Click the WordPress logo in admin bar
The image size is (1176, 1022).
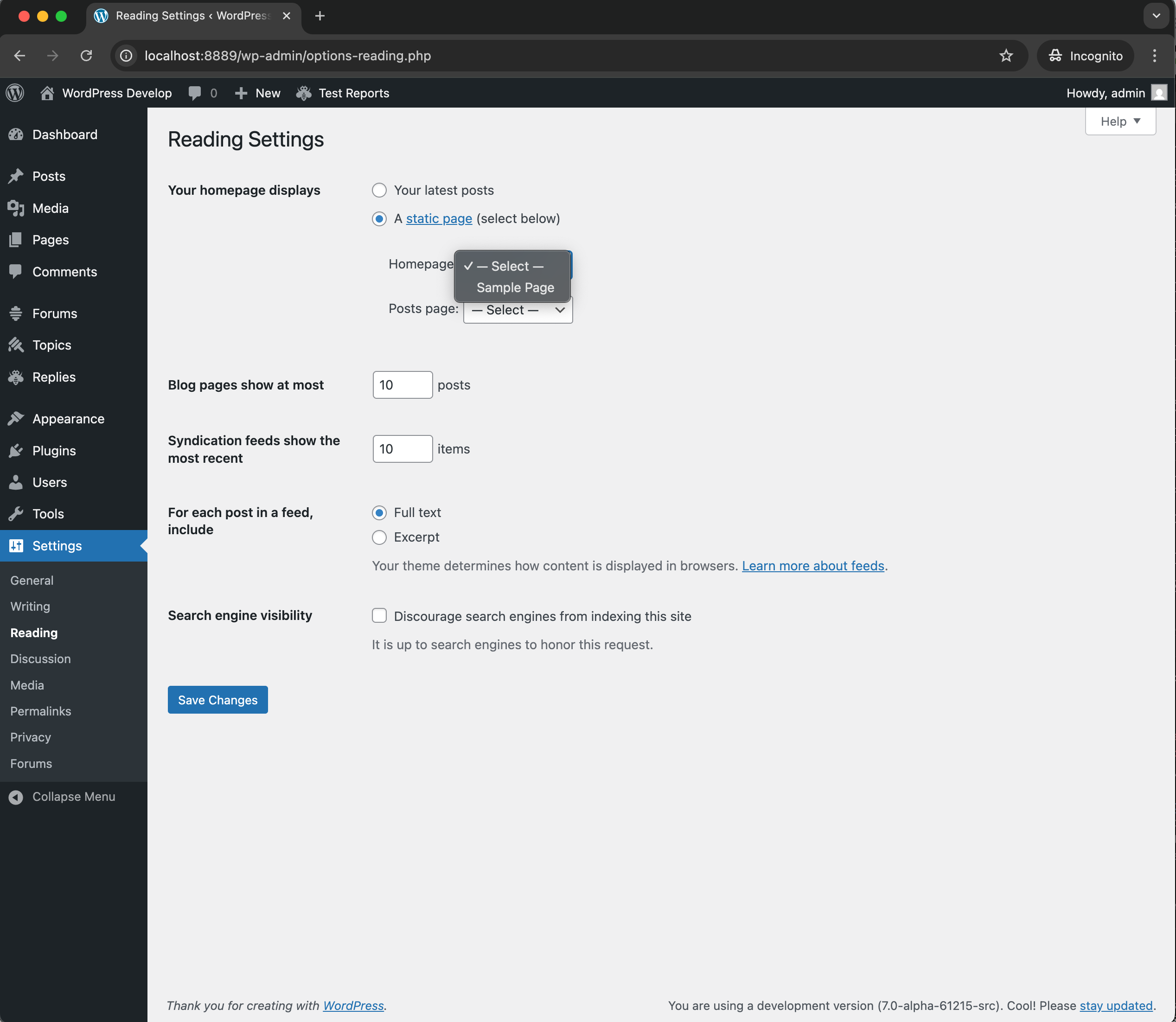[15, 93]
